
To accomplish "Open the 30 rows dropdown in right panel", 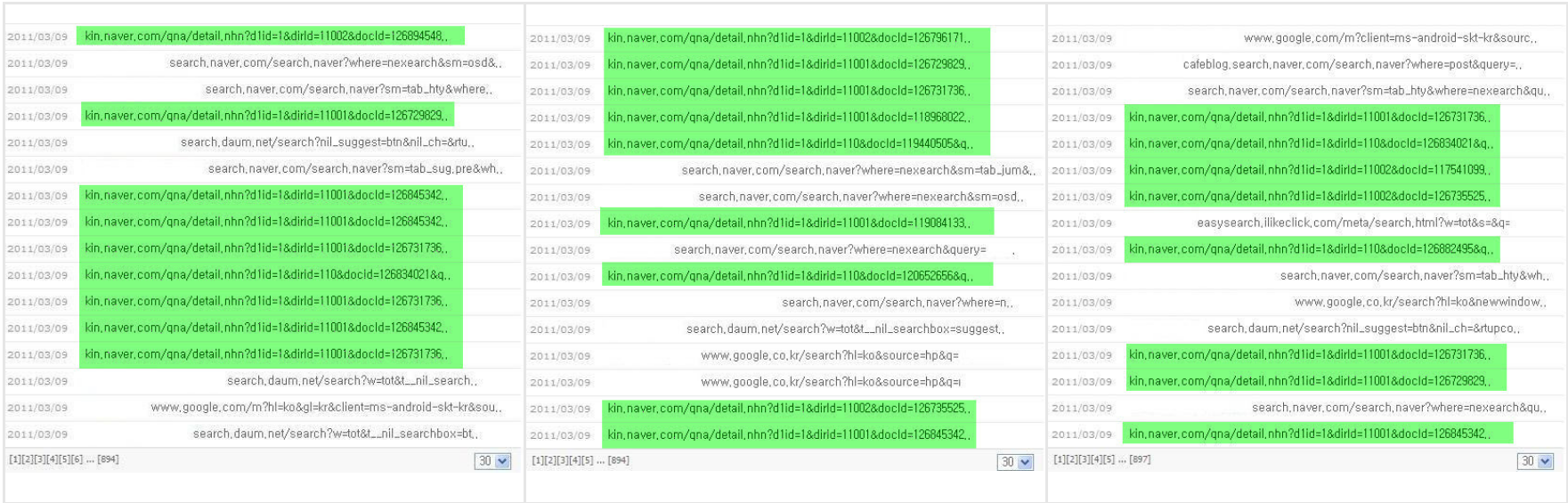I will tap(1536, 461).
